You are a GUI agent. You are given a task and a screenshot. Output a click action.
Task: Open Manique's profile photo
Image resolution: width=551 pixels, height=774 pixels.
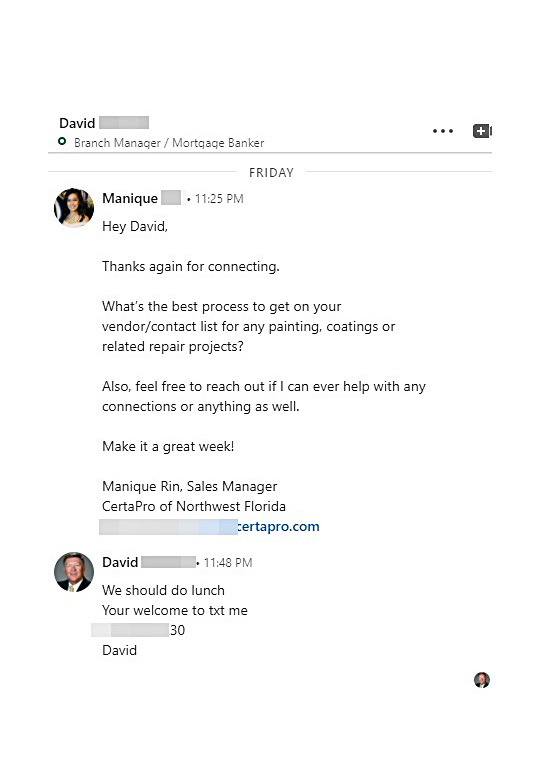(74, 208)
